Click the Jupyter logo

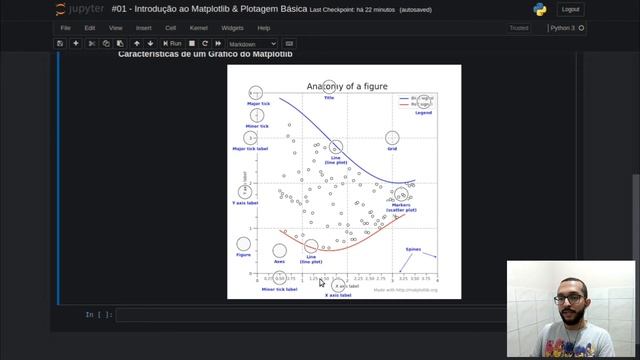80,9
